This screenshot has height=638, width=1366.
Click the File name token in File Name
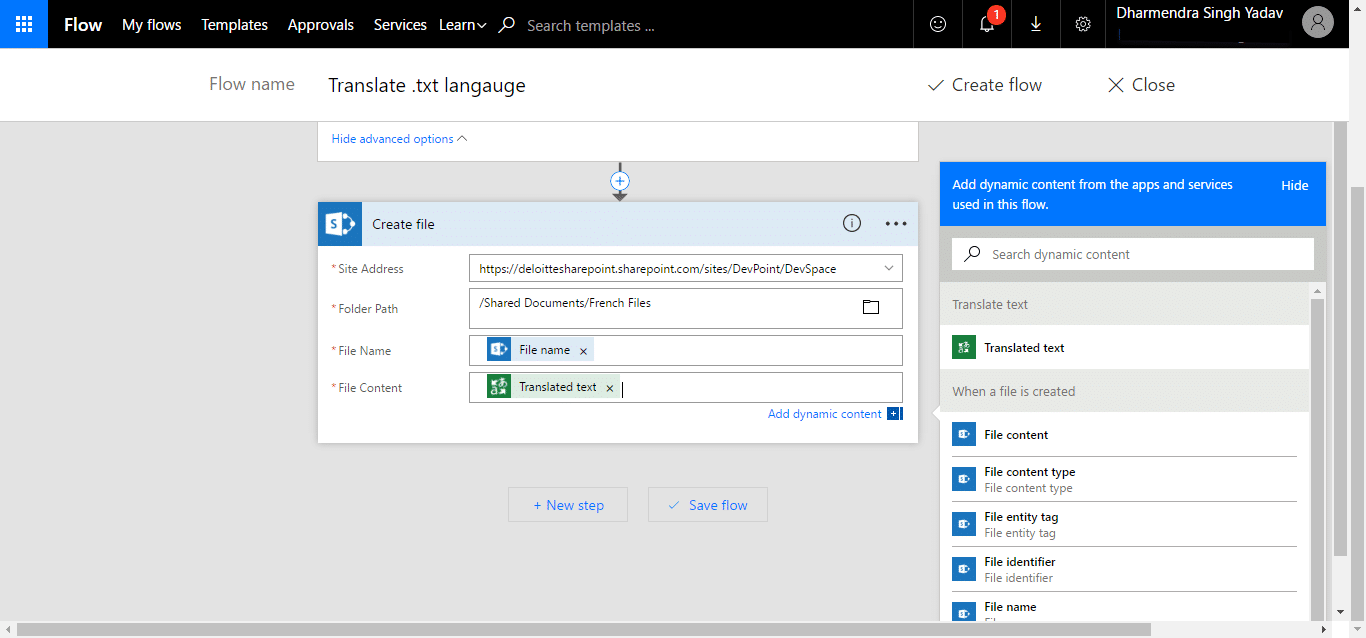pos(540,350)
